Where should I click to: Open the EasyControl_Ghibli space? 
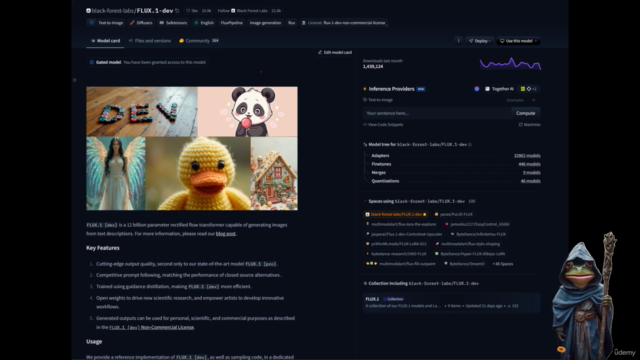click(477, 224)
